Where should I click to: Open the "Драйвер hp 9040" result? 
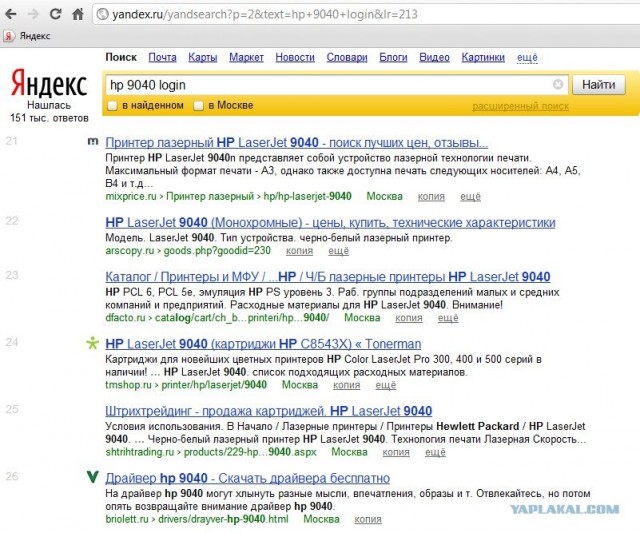247,478
